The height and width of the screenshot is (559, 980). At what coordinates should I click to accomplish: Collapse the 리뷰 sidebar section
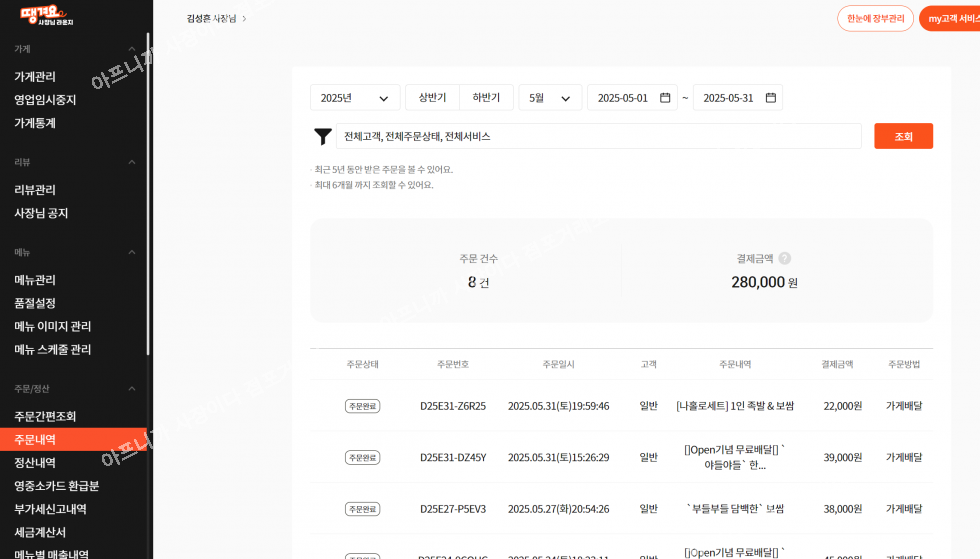point(131,162)
